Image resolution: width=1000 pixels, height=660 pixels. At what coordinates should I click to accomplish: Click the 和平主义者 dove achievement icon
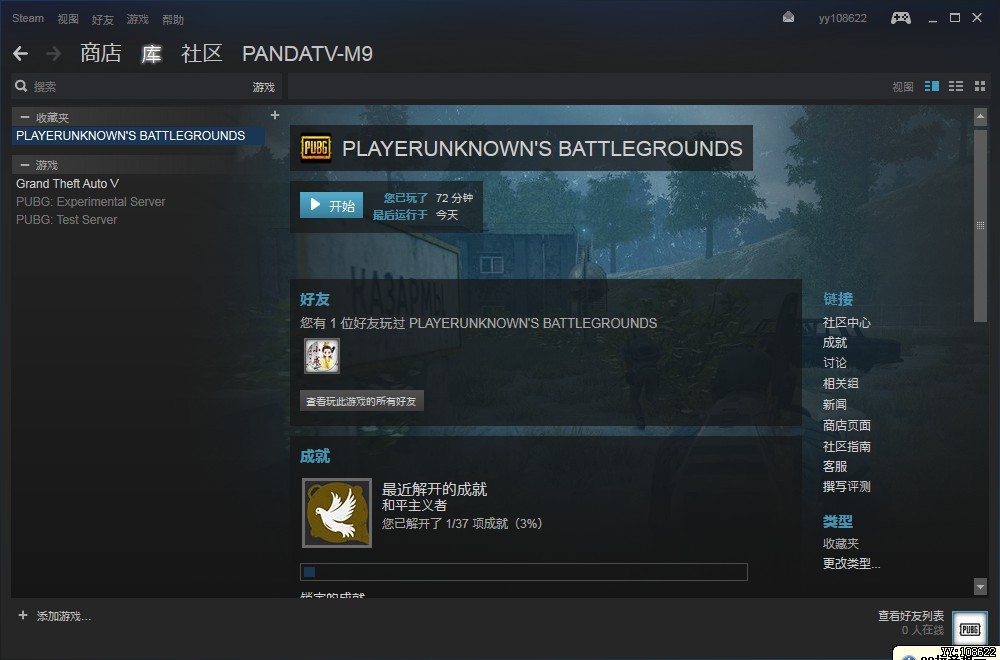point(337,513)
